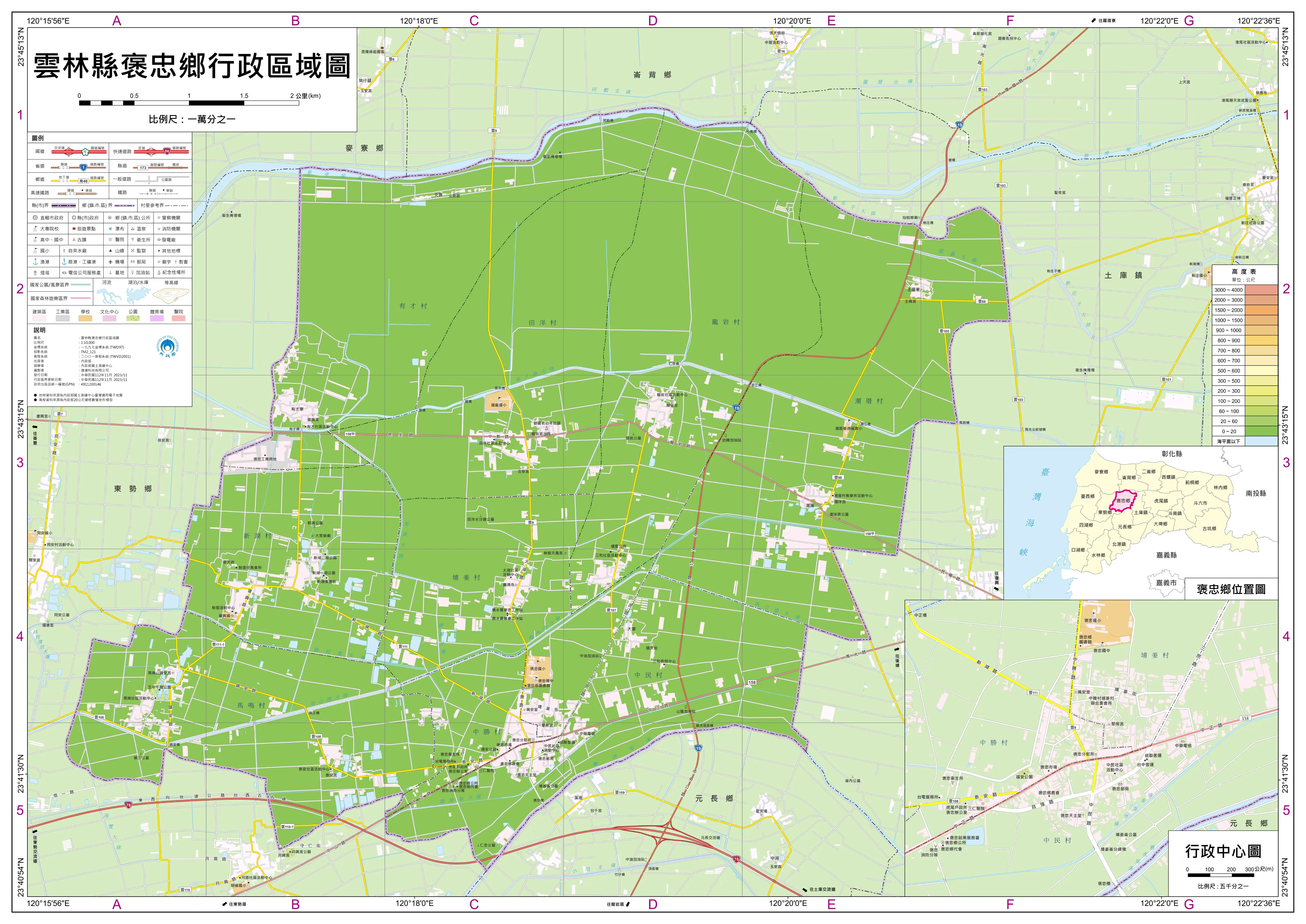Click the 土庫鎮 label on the main map
Viewport: 1306px width, 924px height.
(x=1123, y=275)
